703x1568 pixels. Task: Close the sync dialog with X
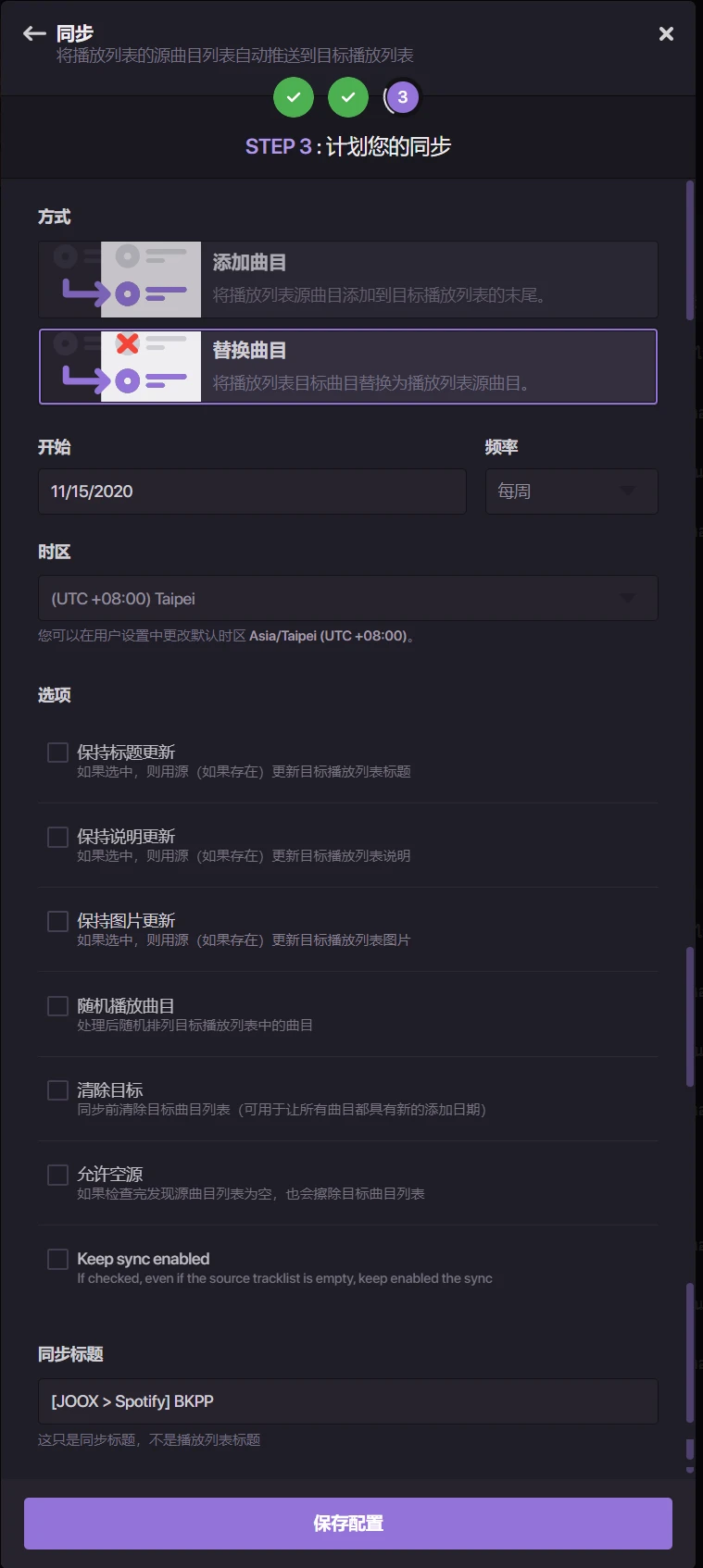click(666, 34)
